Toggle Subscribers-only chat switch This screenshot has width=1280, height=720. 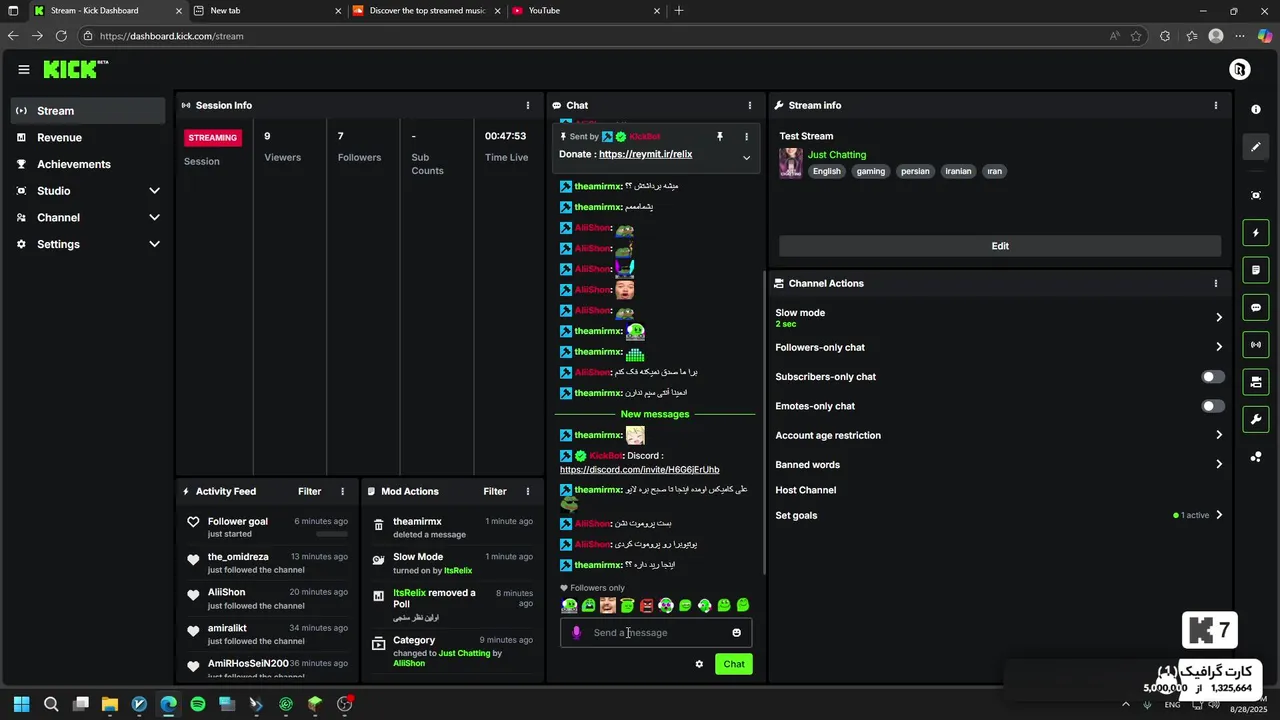tap(1213, 377)
